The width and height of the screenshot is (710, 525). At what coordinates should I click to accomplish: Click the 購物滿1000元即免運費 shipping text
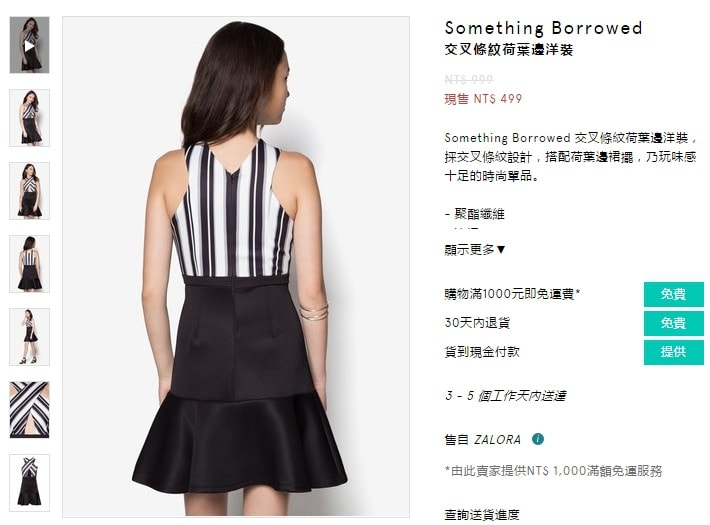click(x=512, y=294)
